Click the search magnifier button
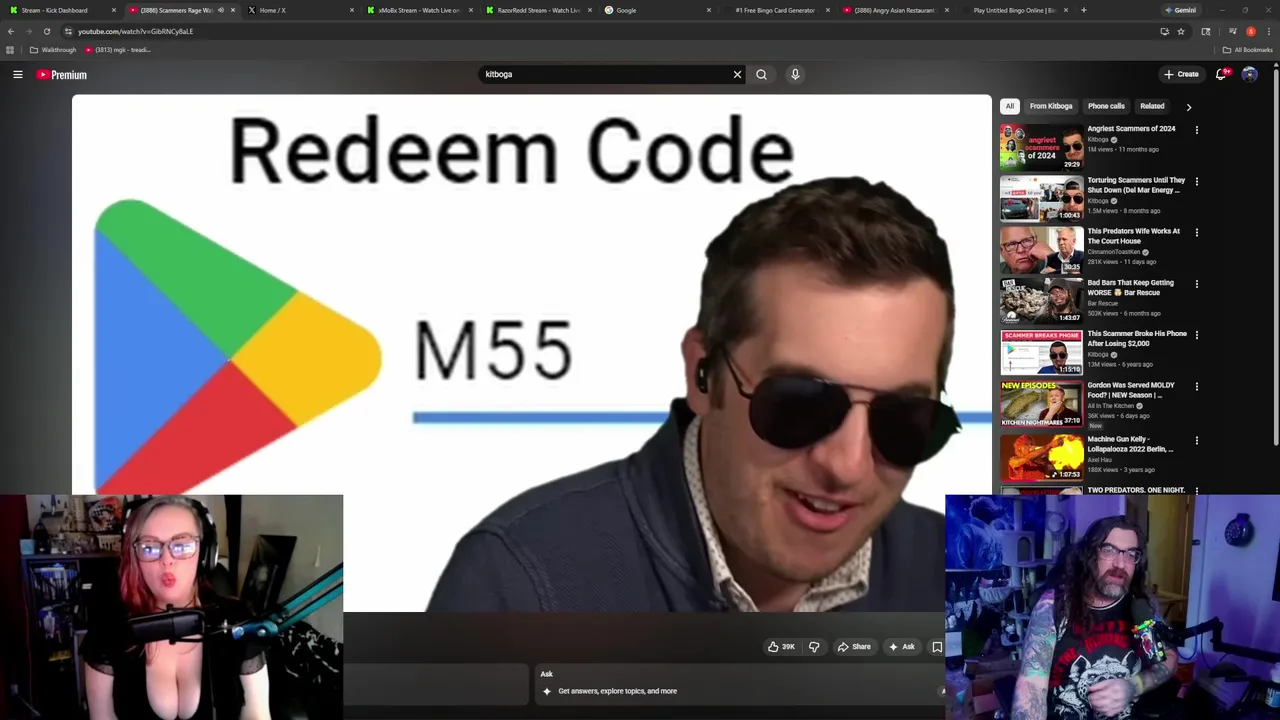Screen dimensions: 1280x720 pos(762,74)
